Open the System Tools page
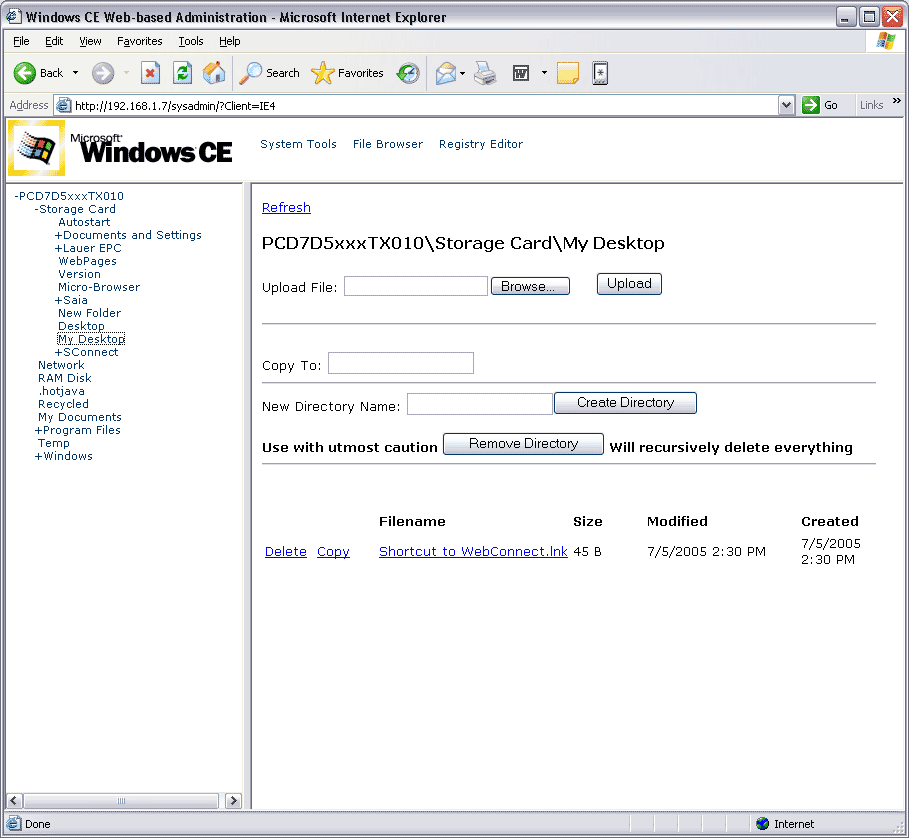The height and width of the screenshot is (838, 909). point(298,144)
